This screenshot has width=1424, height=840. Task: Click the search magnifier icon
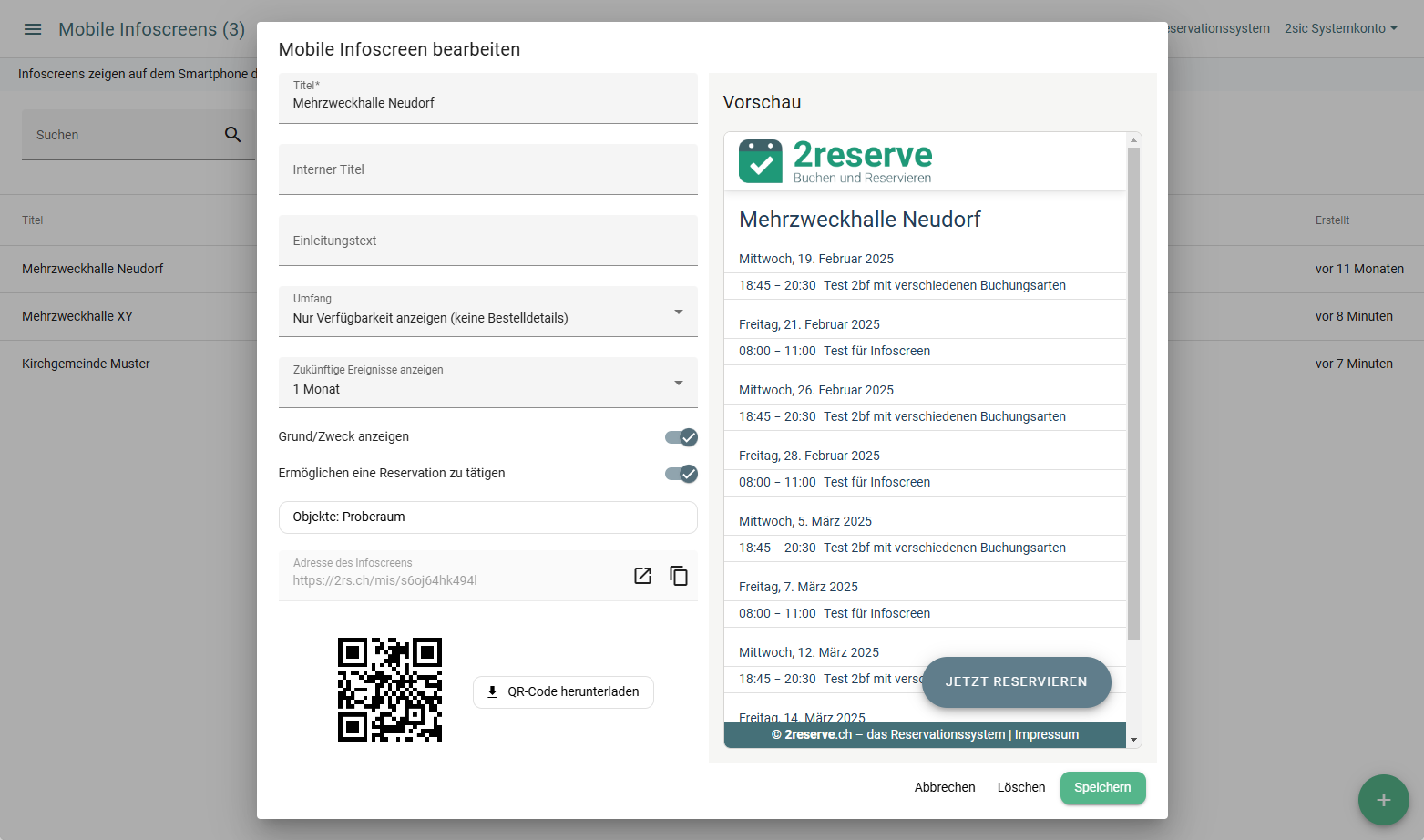233,135
